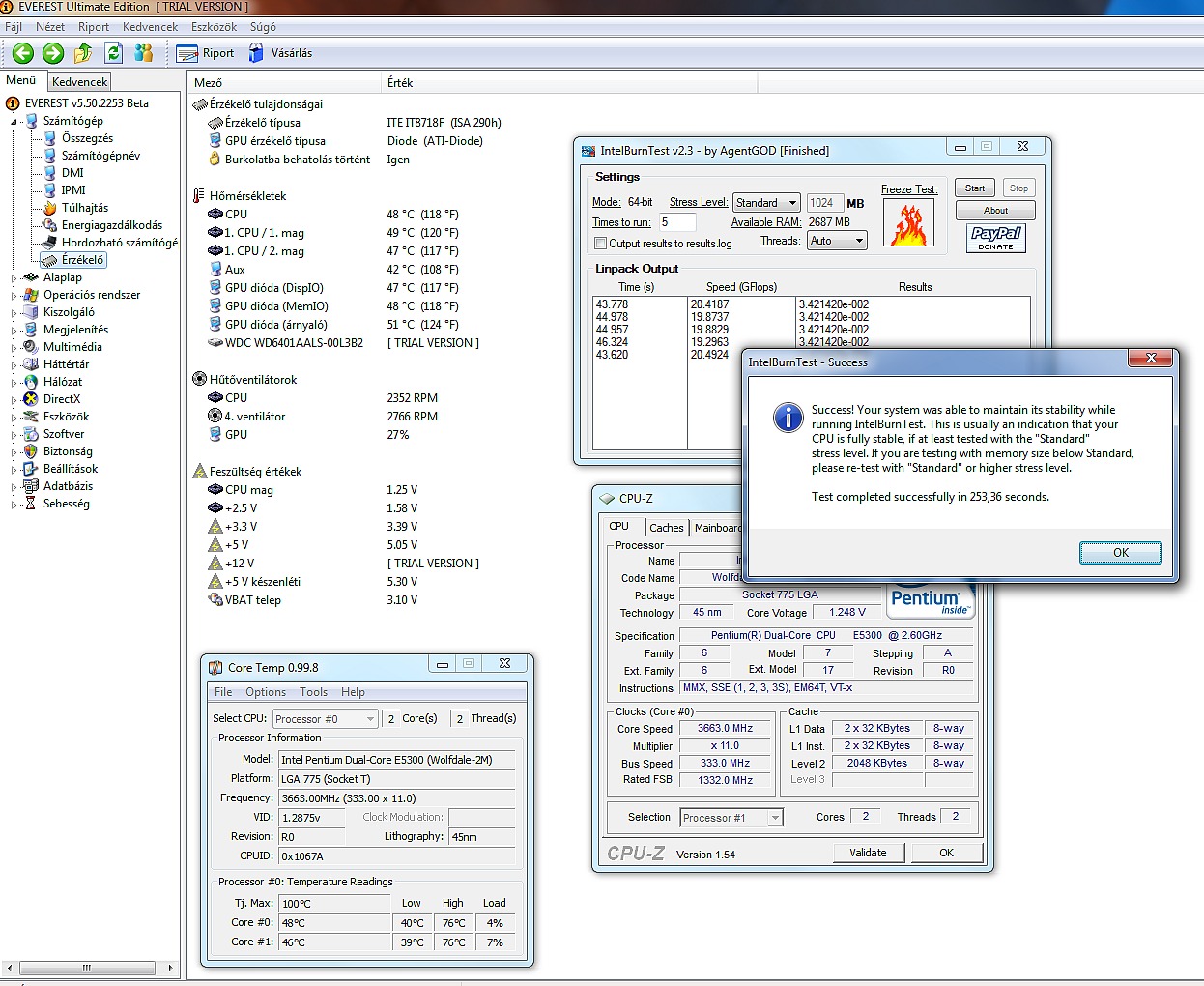Viewport: 1204px width, 986px height.
Task: Open the Tools menu in Core Temp
Action: coord(314,692)
